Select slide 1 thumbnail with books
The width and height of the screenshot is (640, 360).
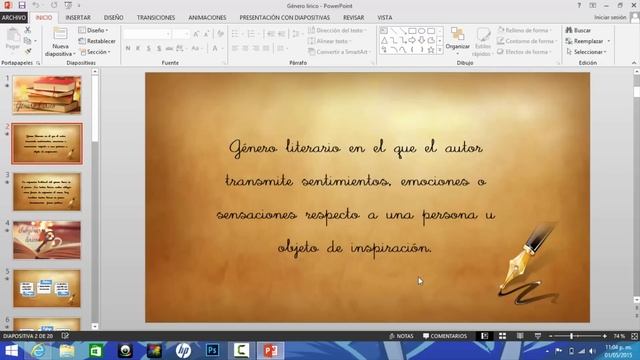[47, 95]
